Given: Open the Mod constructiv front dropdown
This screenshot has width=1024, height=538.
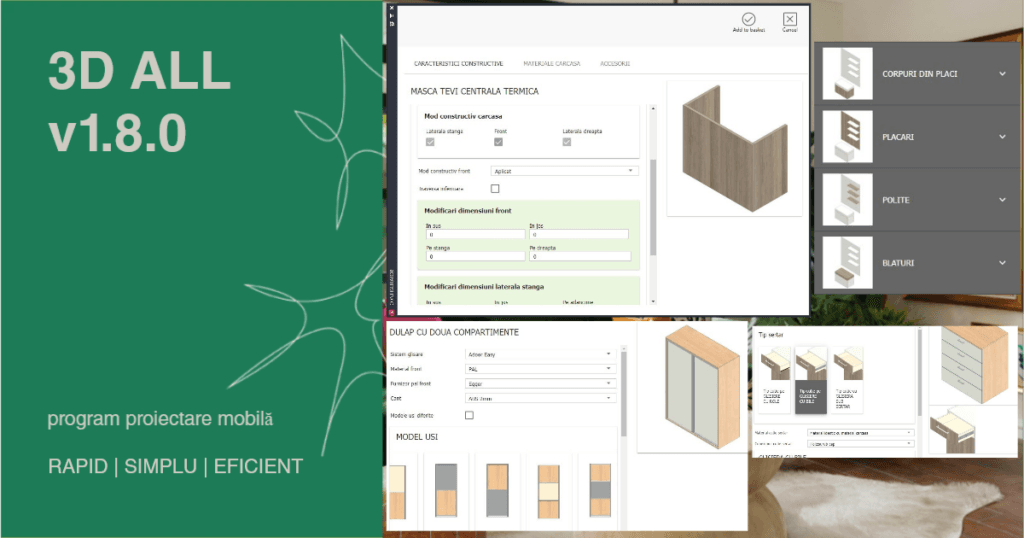Looking at the screenshot, I should 564,171.
